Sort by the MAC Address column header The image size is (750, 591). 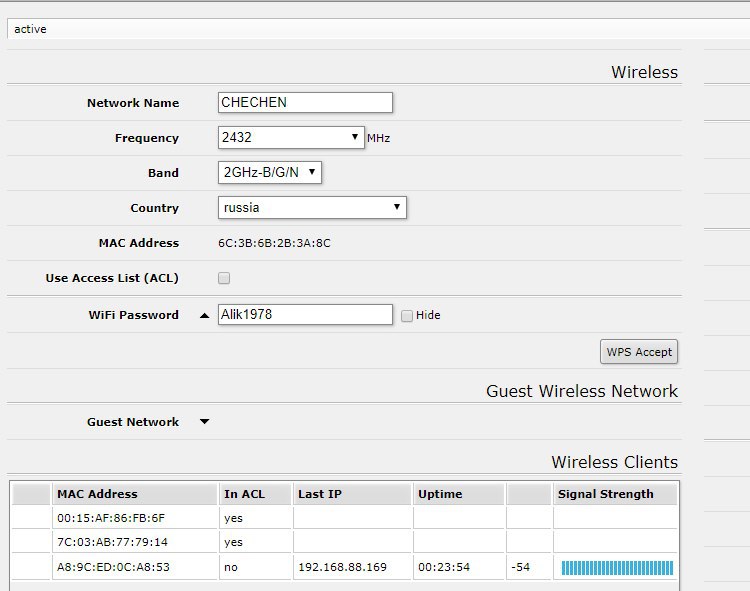pos(134,494)
